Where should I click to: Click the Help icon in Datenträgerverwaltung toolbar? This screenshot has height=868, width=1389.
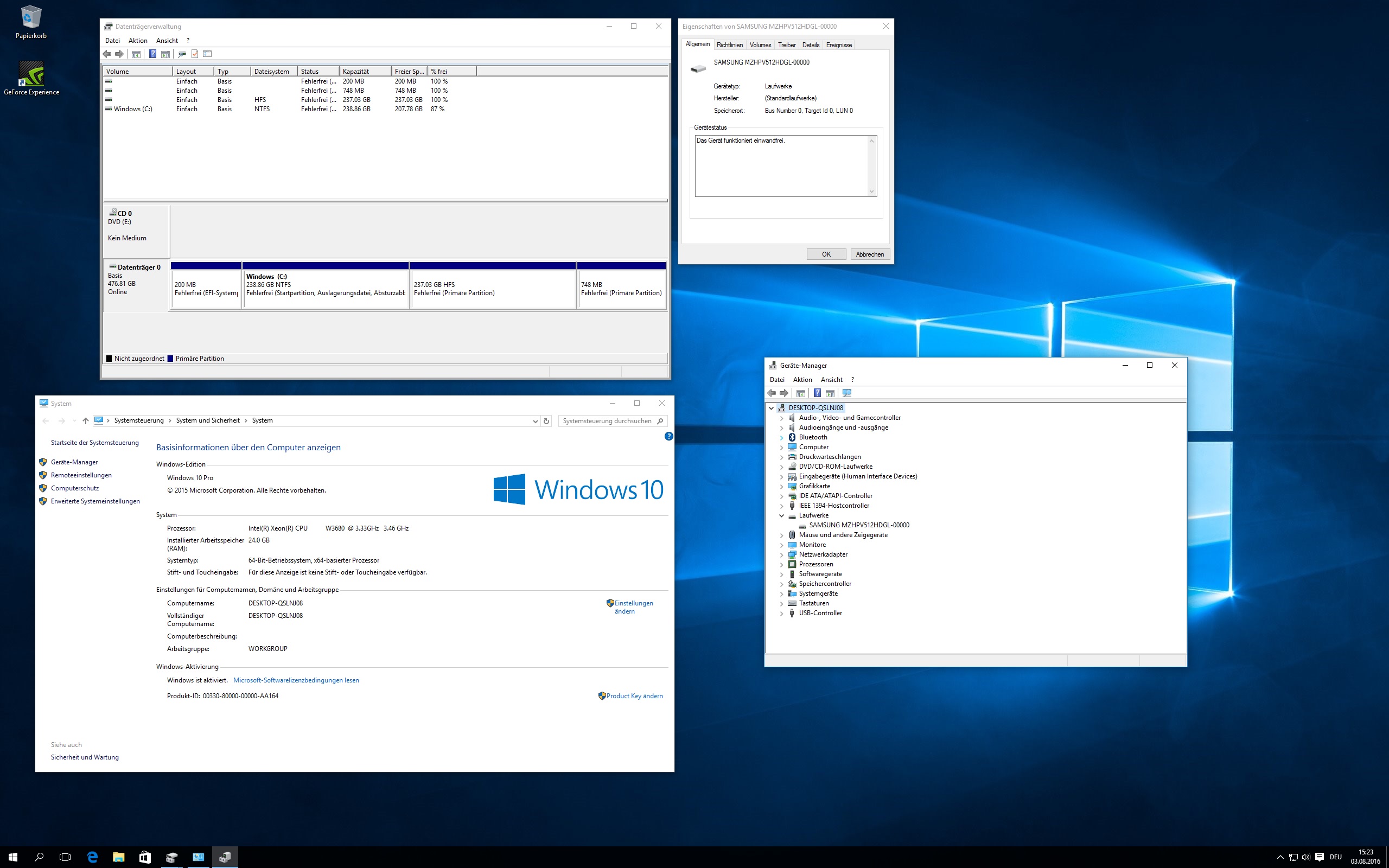point(152,54)
